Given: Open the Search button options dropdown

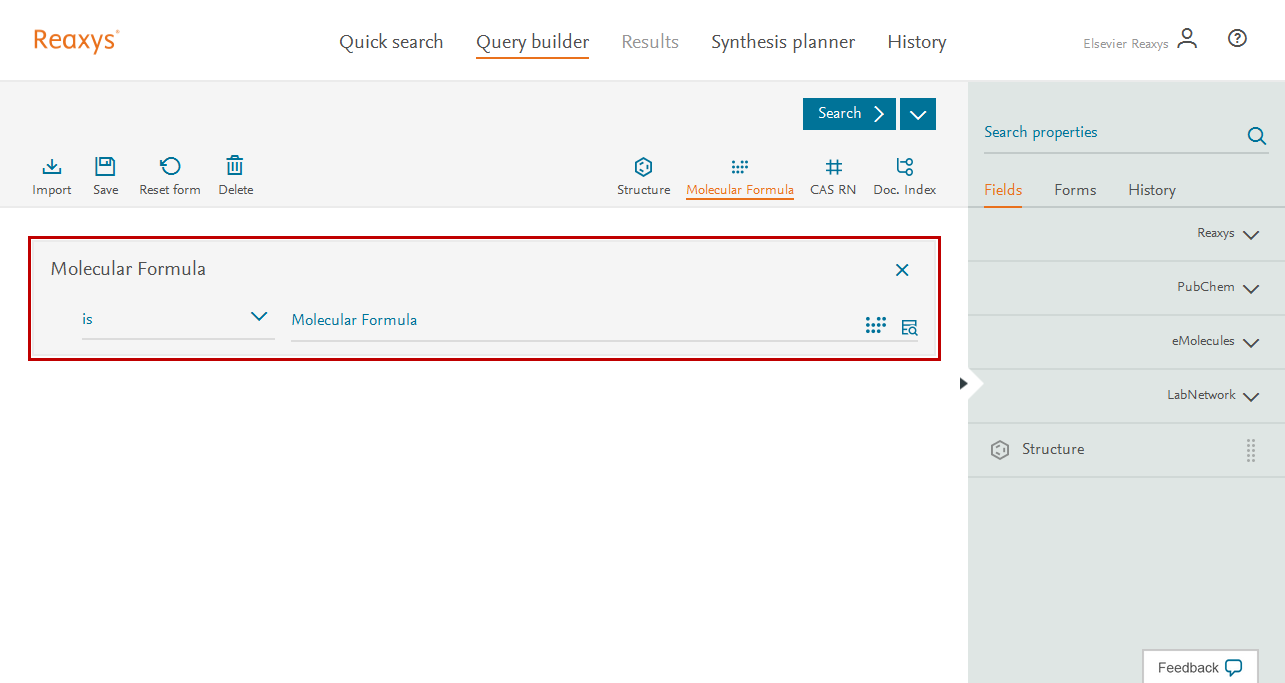Looking at the screenshot, I should tap(917, 114).
